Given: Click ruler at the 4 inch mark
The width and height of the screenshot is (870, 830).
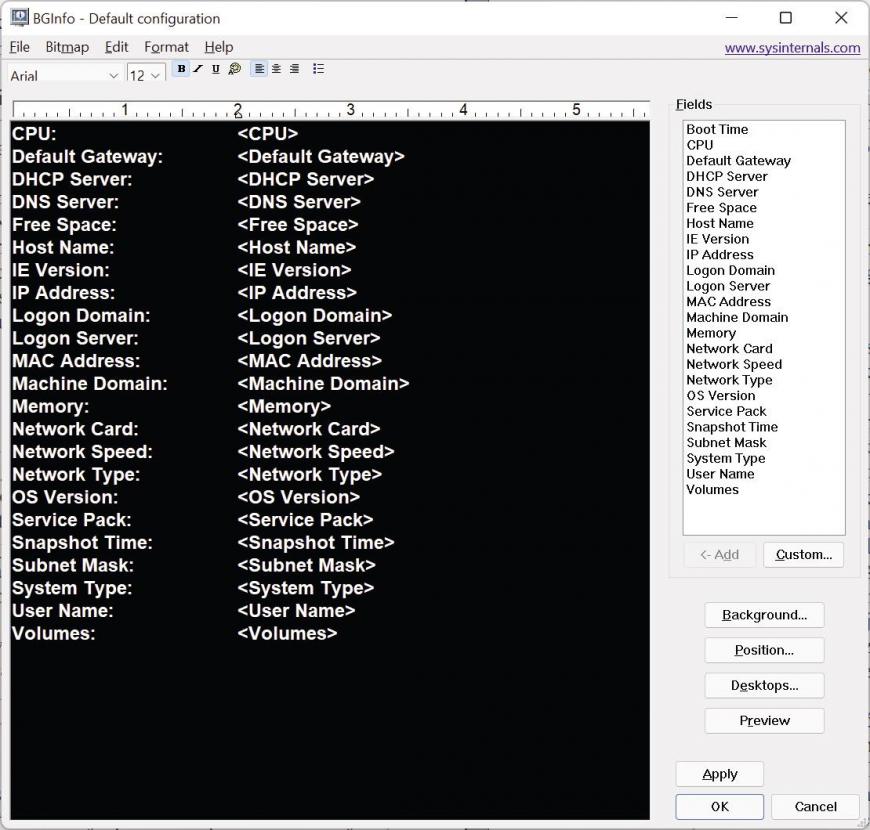Looking at the screenshot, I should [463, 110].
